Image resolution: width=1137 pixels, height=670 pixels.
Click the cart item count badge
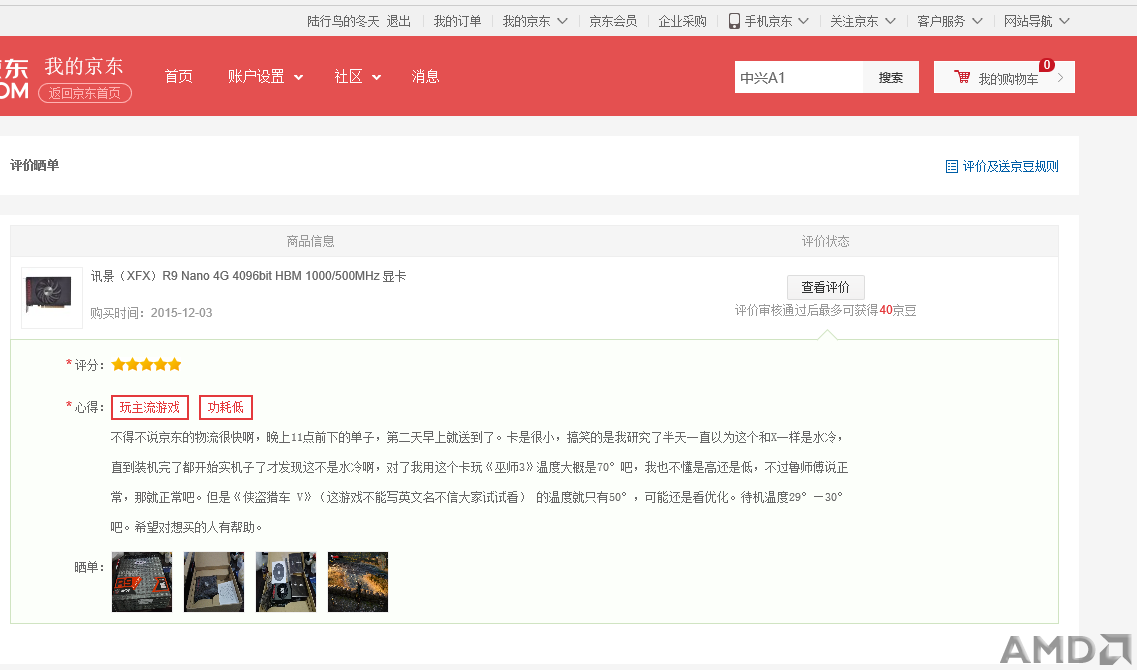[1046, 65]
